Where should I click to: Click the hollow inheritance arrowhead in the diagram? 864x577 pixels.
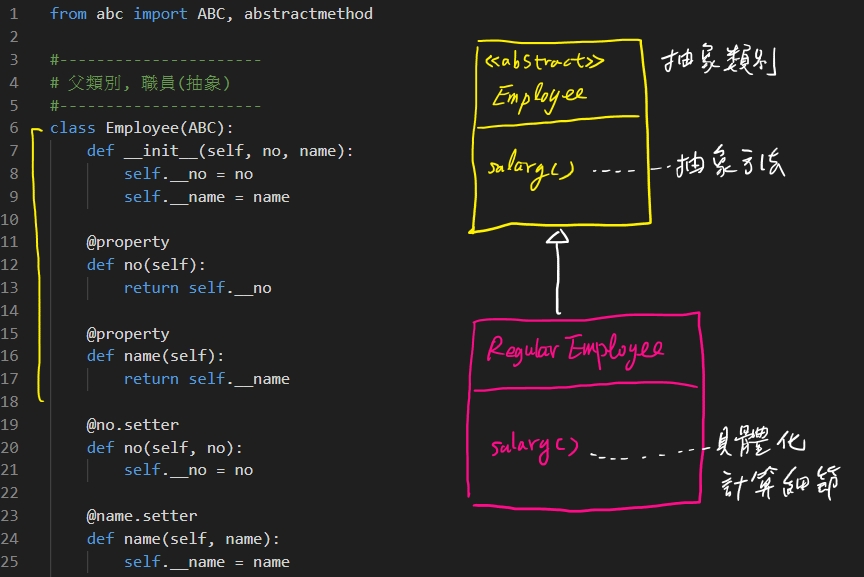558,237
